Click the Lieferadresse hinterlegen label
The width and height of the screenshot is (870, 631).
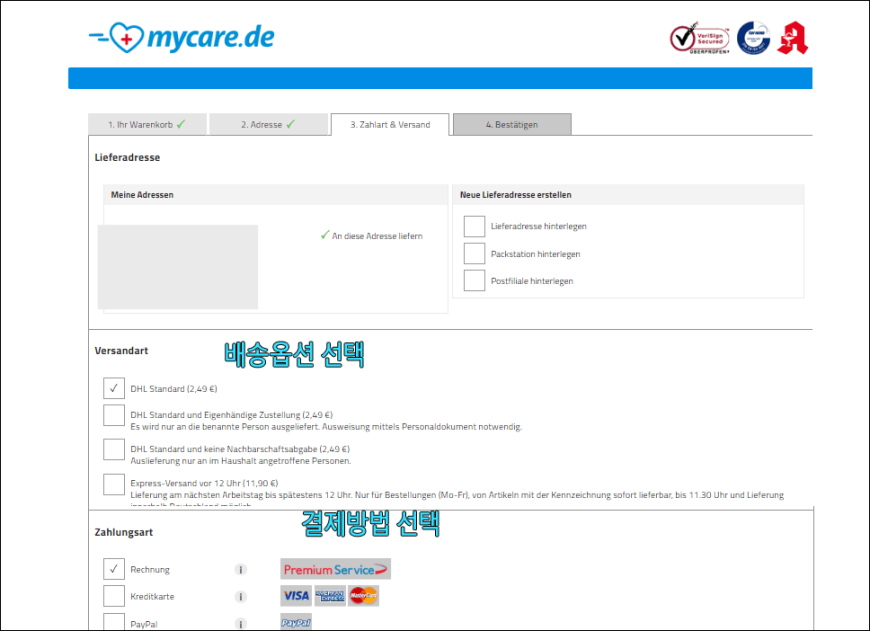[x=539, y=226]
